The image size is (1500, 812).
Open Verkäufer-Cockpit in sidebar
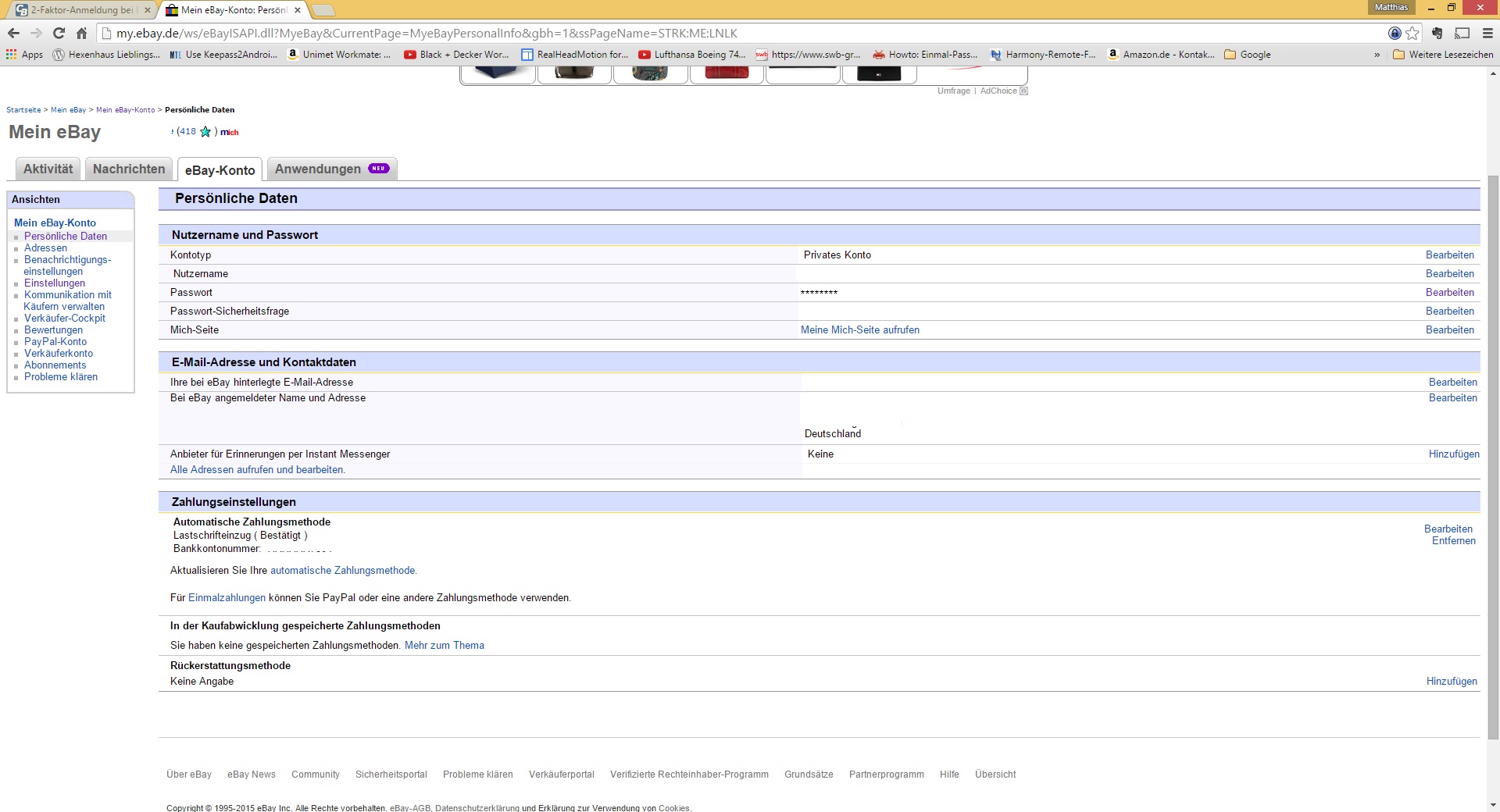pyautogui.click(x=65, y=318)
